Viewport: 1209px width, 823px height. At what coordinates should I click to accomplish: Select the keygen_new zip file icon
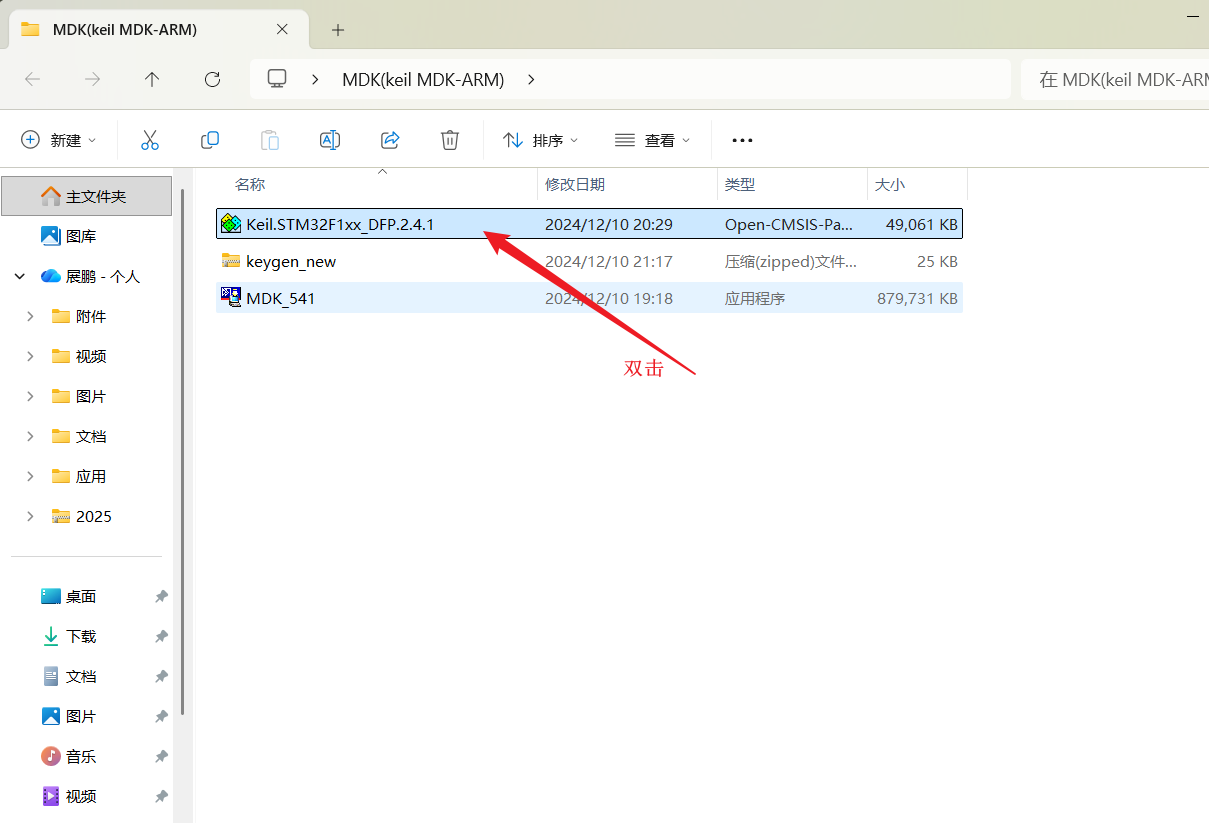(x=231, y=261)
